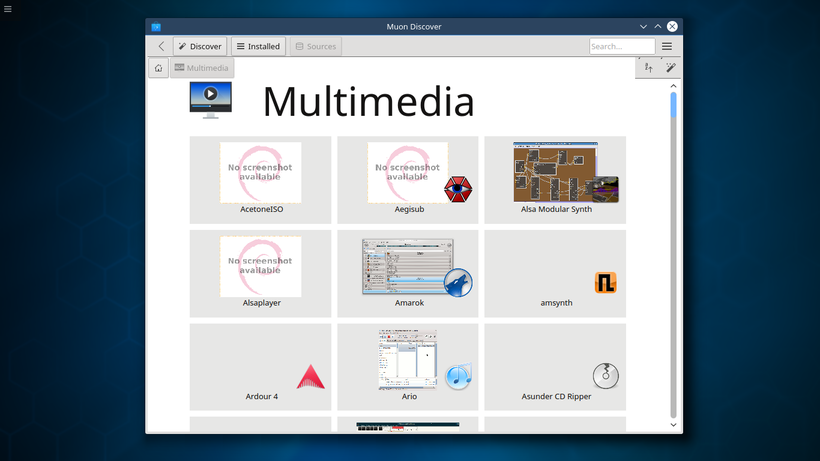Screen dimensions: 820x461
Task: Click the Ario music note icon
Action: coord(459,376)
